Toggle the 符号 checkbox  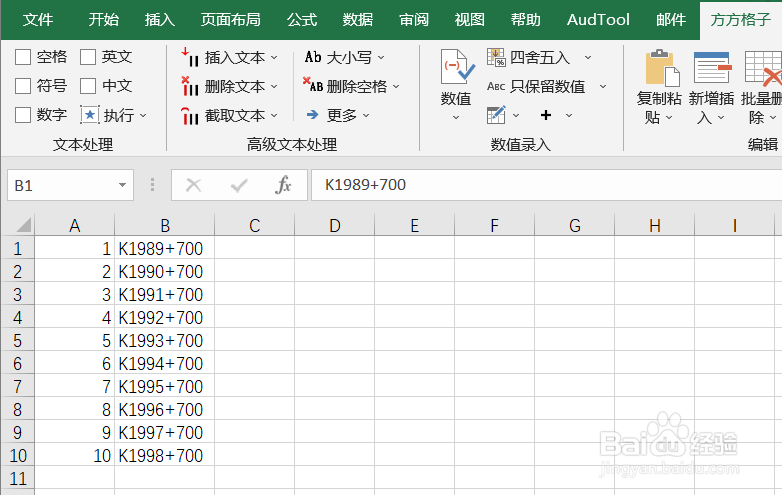point(23,86)
